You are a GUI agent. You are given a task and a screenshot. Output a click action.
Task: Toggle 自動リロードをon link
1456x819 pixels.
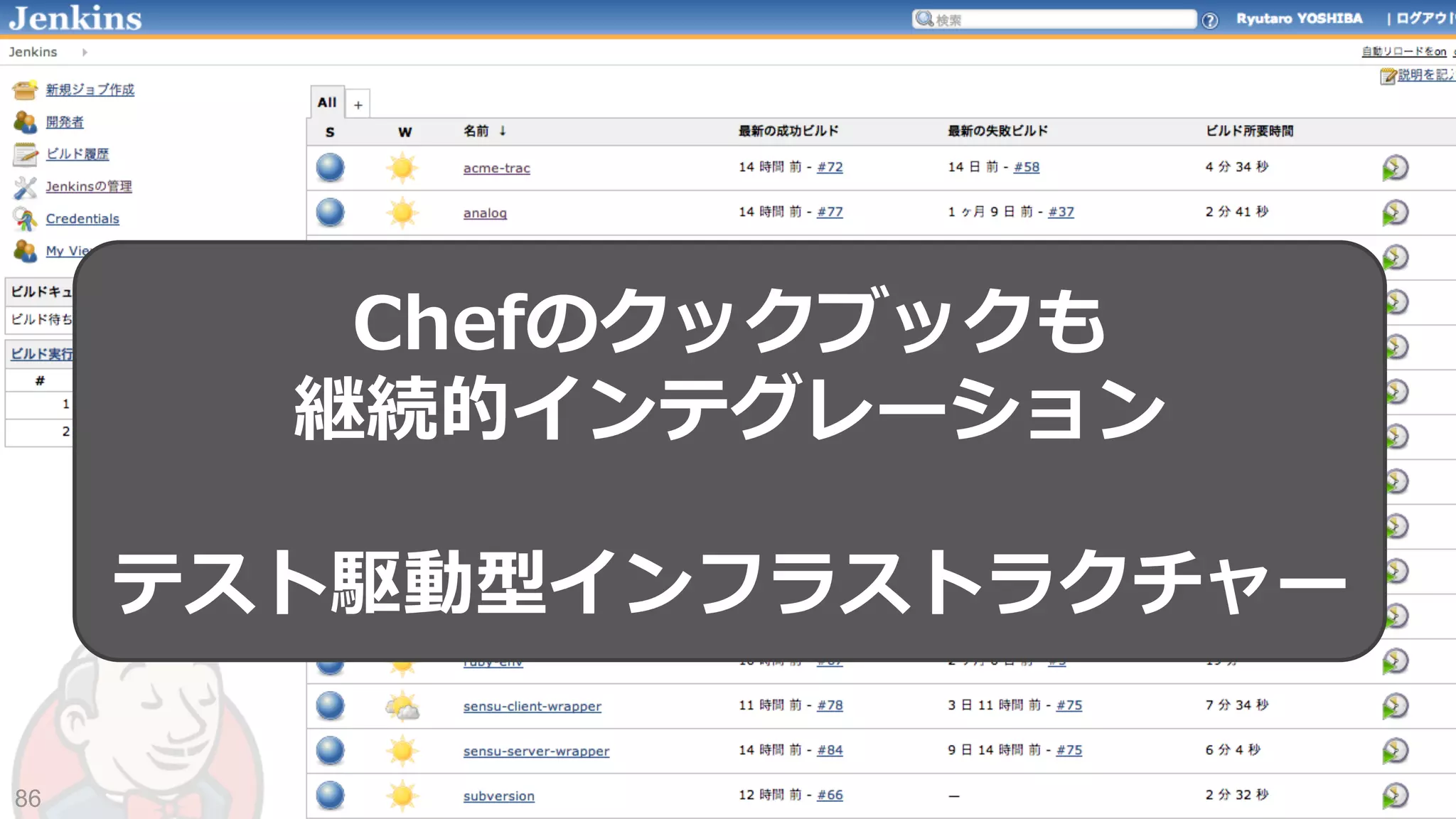click(x=1404, y=51)
